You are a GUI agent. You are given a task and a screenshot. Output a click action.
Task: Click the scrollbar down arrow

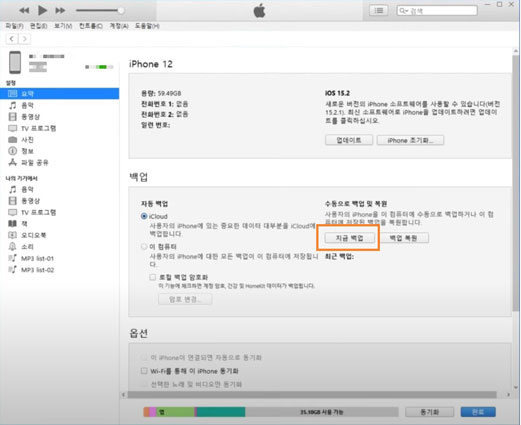[x=516, y=388]
